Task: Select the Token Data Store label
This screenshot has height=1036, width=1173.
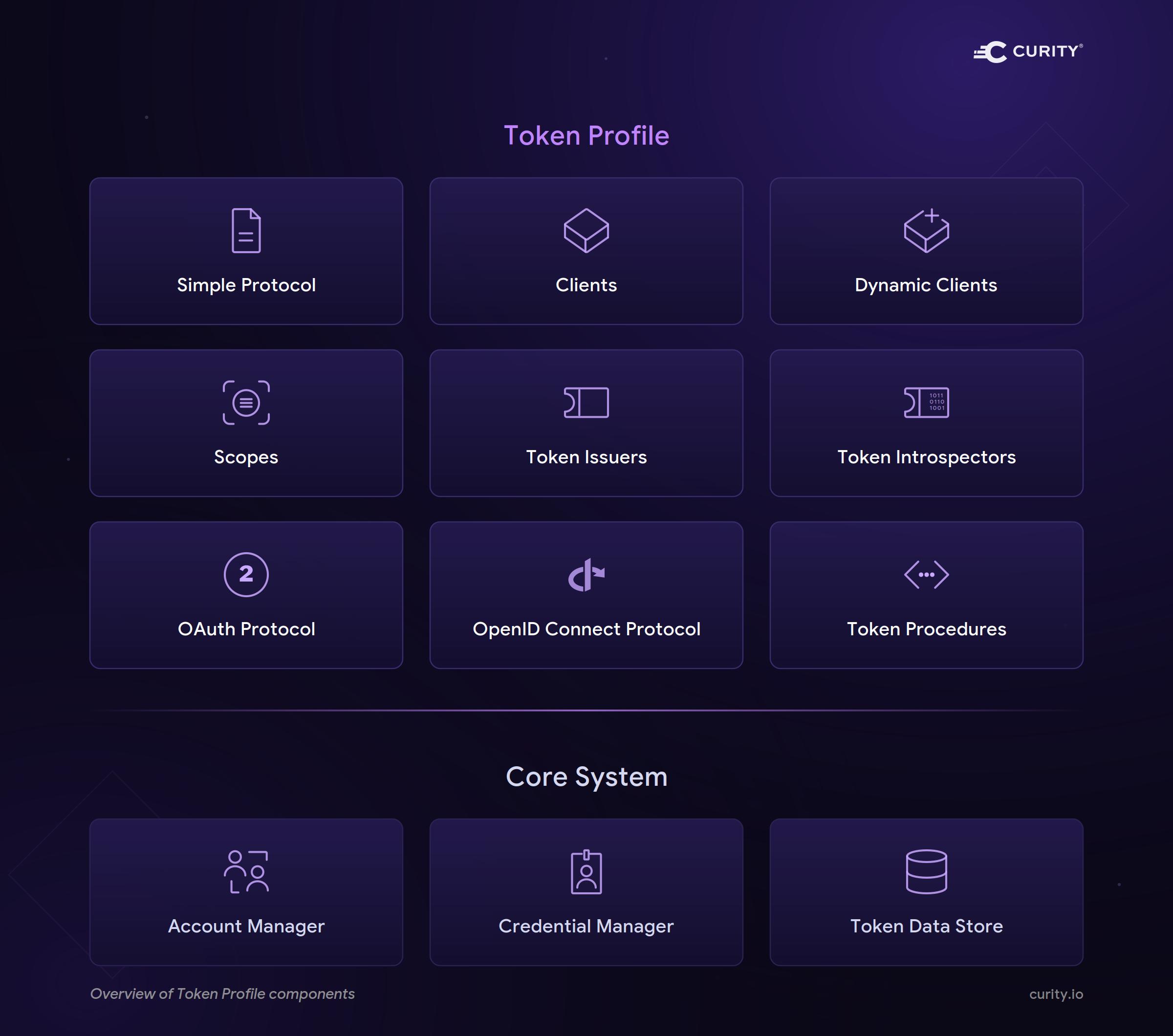Action: coord(926,927)
